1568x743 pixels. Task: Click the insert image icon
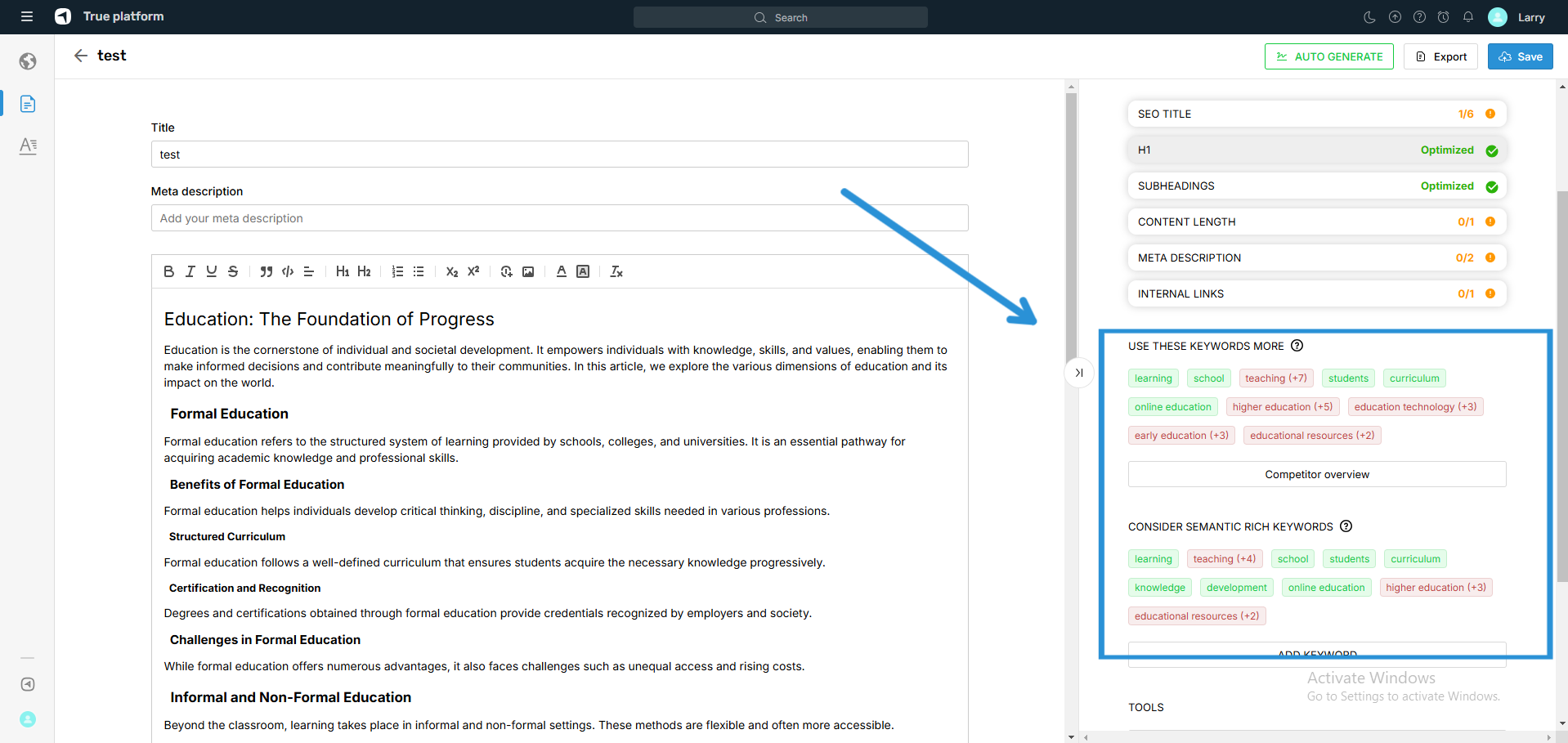pyautogui.click(x=528, y=271)
